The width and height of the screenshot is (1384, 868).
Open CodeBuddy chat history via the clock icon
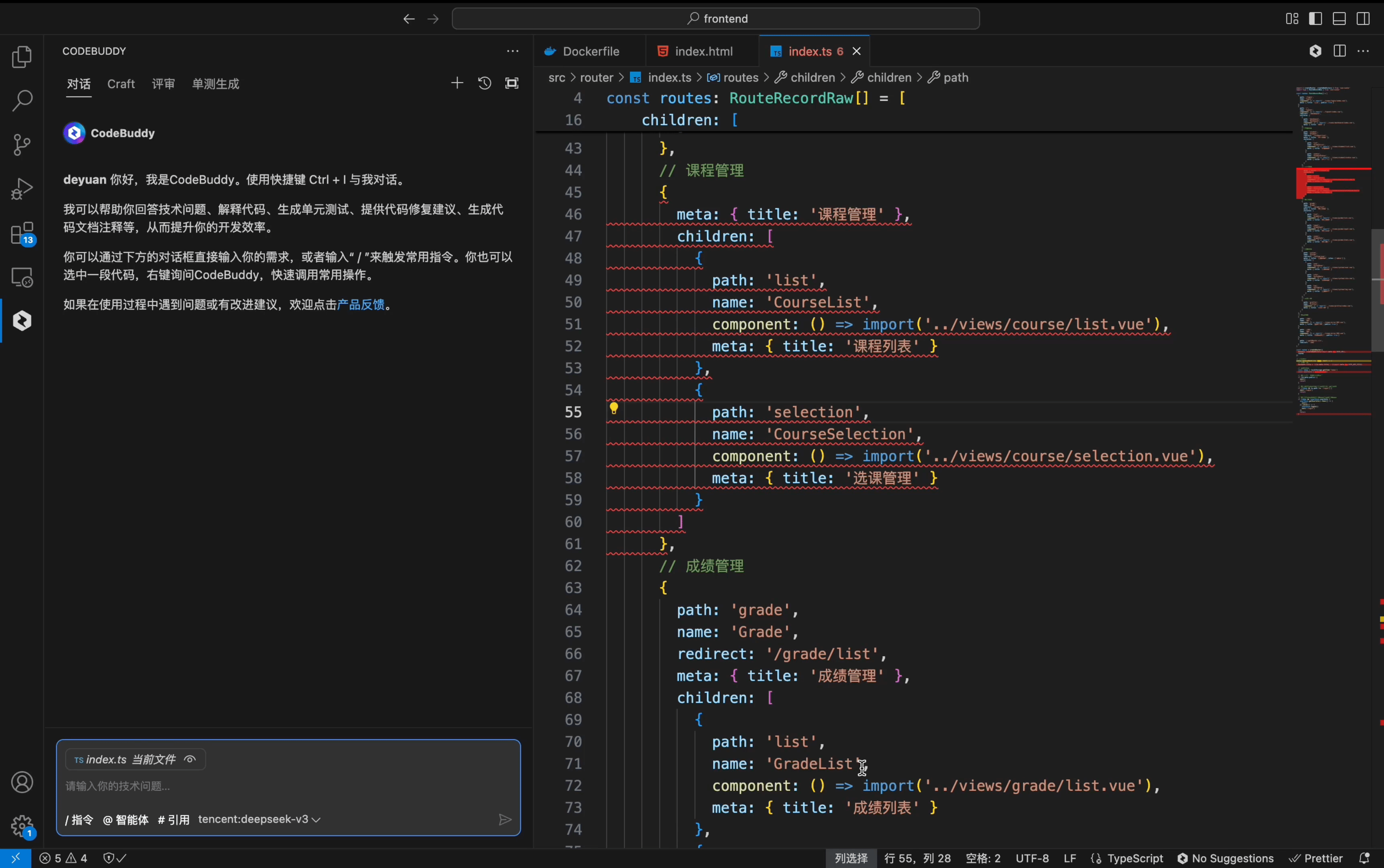point(484,83)
